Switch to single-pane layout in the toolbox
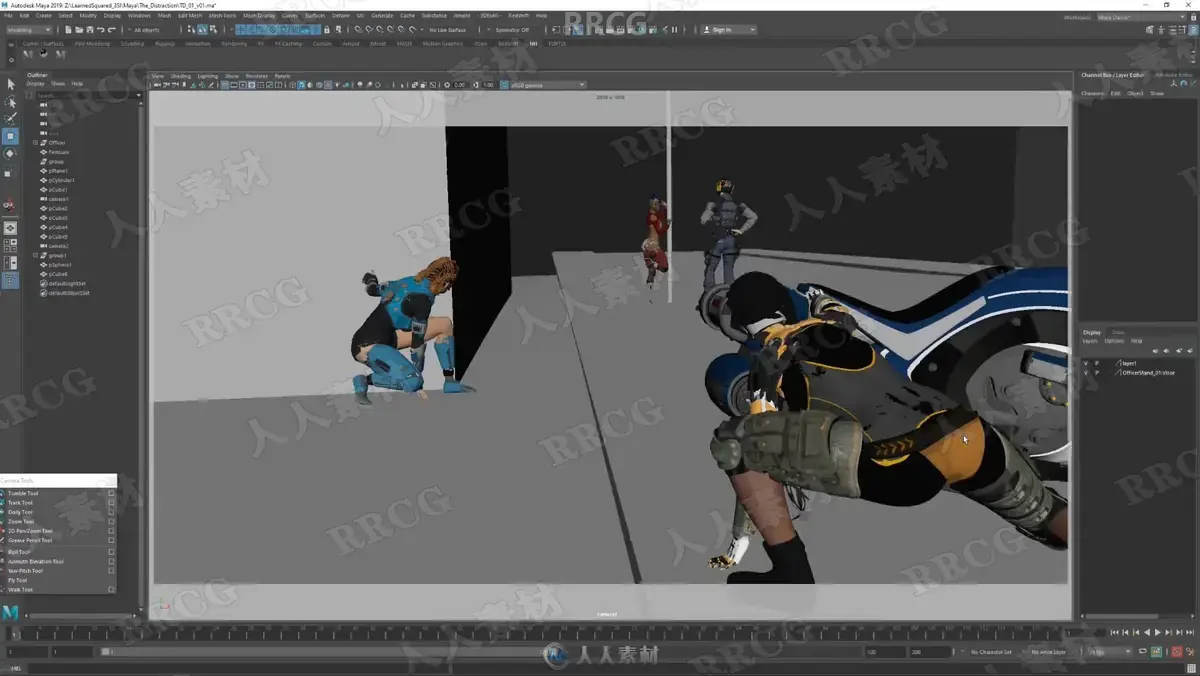The width and height of the screenshot is (1200, 676). [x=10, y=228]
